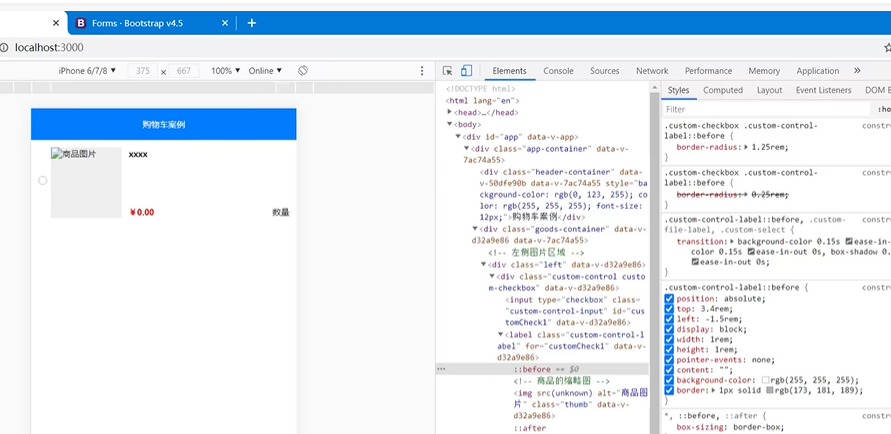Uncheck the top: 3.4rem declaration
This screenshot has height=434, width=891.
click(669, 309)
